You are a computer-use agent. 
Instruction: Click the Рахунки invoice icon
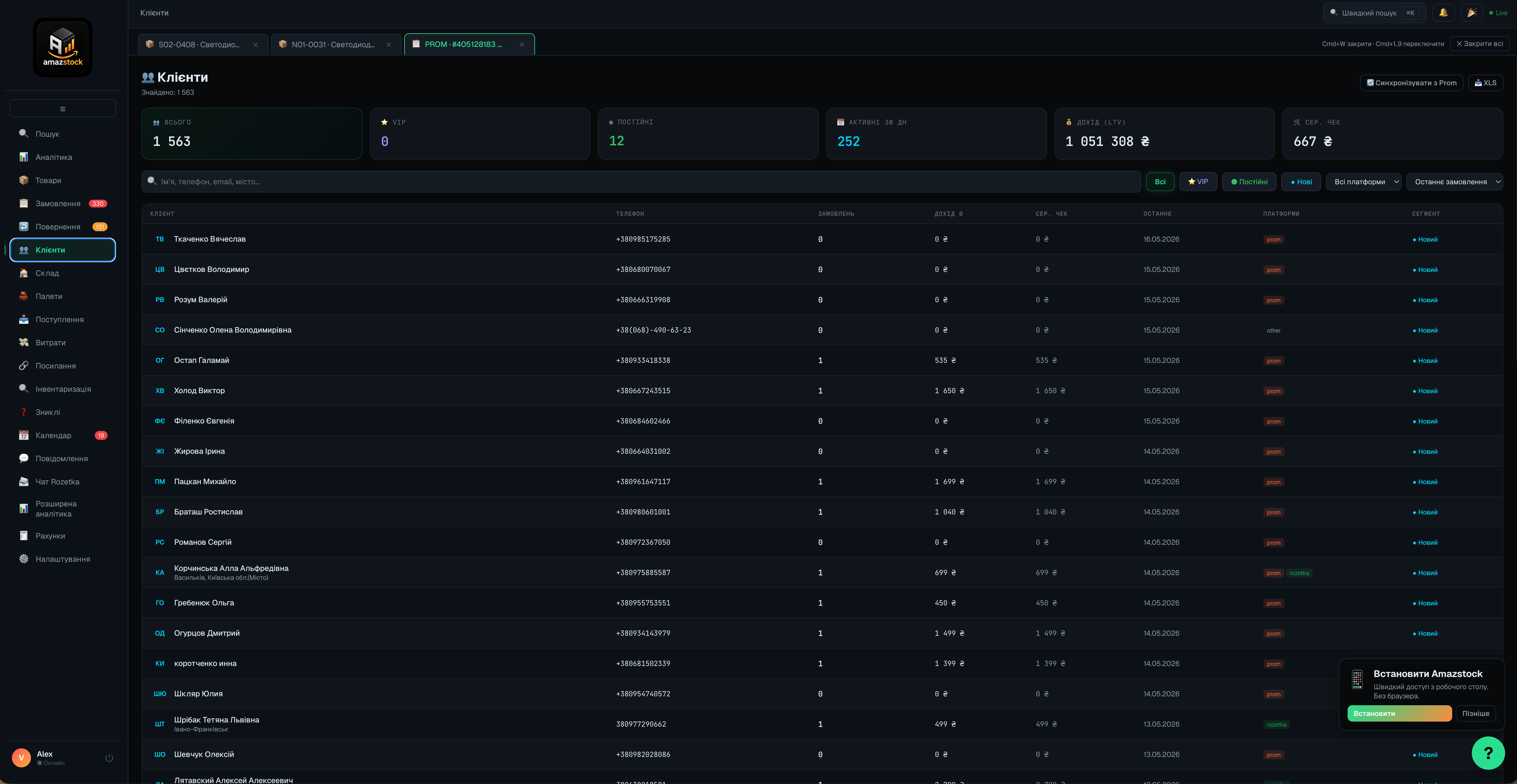click(23, 536)
